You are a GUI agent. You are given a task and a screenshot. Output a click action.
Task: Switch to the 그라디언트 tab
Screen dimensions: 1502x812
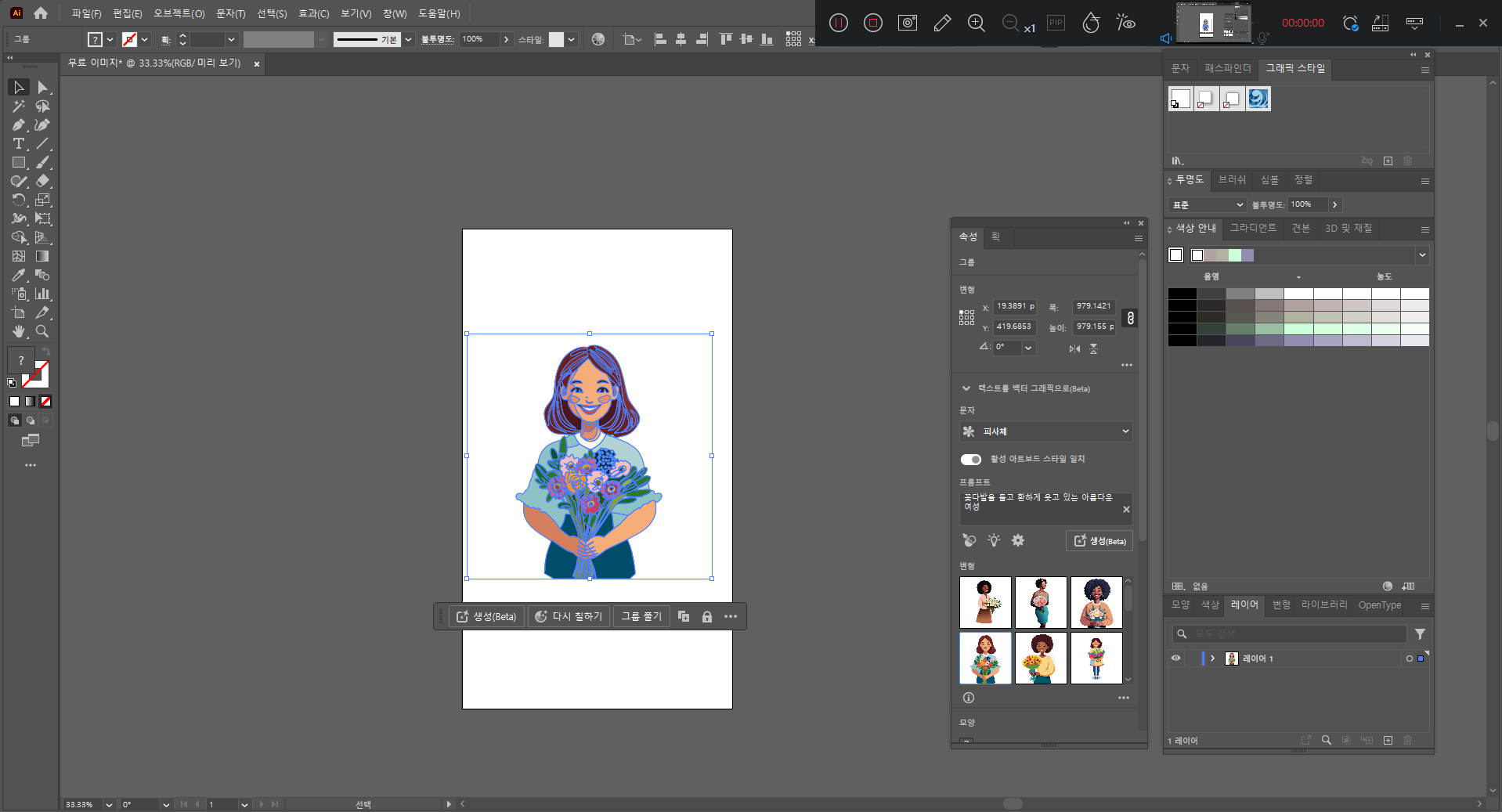[1253, 229]
